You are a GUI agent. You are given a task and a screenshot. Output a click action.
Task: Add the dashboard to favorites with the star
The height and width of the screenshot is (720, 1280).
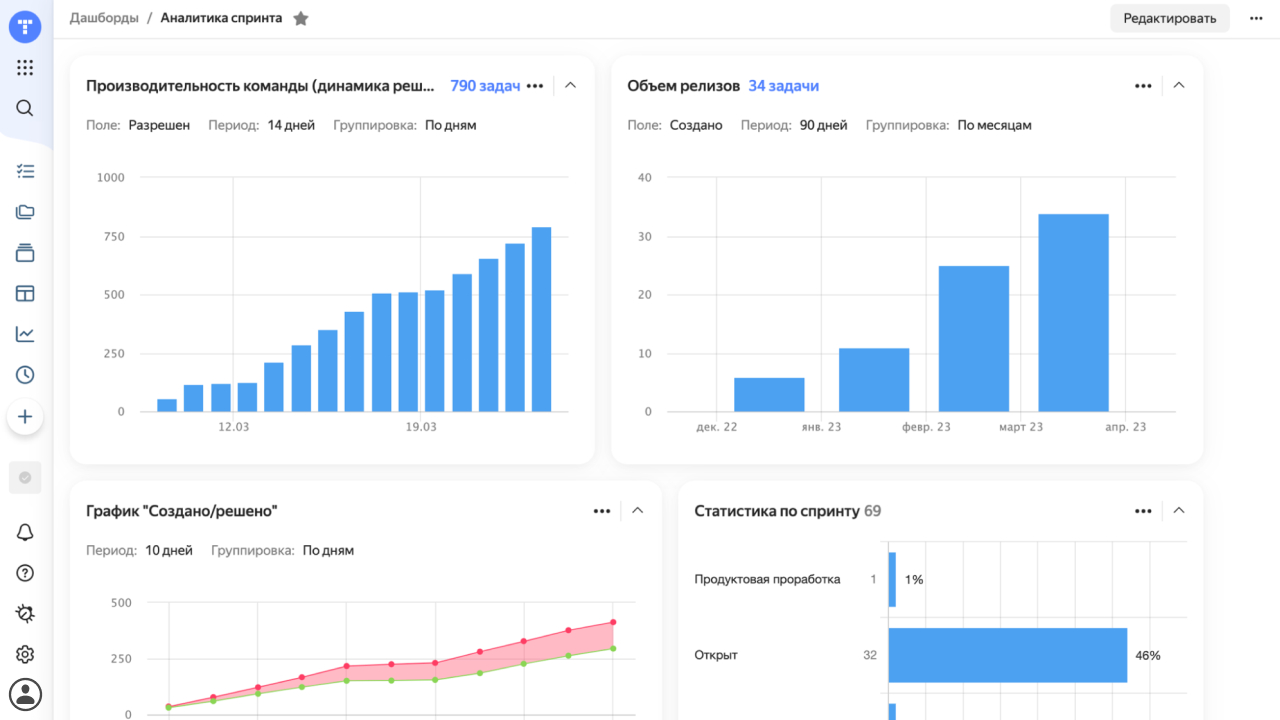point(301,18)
